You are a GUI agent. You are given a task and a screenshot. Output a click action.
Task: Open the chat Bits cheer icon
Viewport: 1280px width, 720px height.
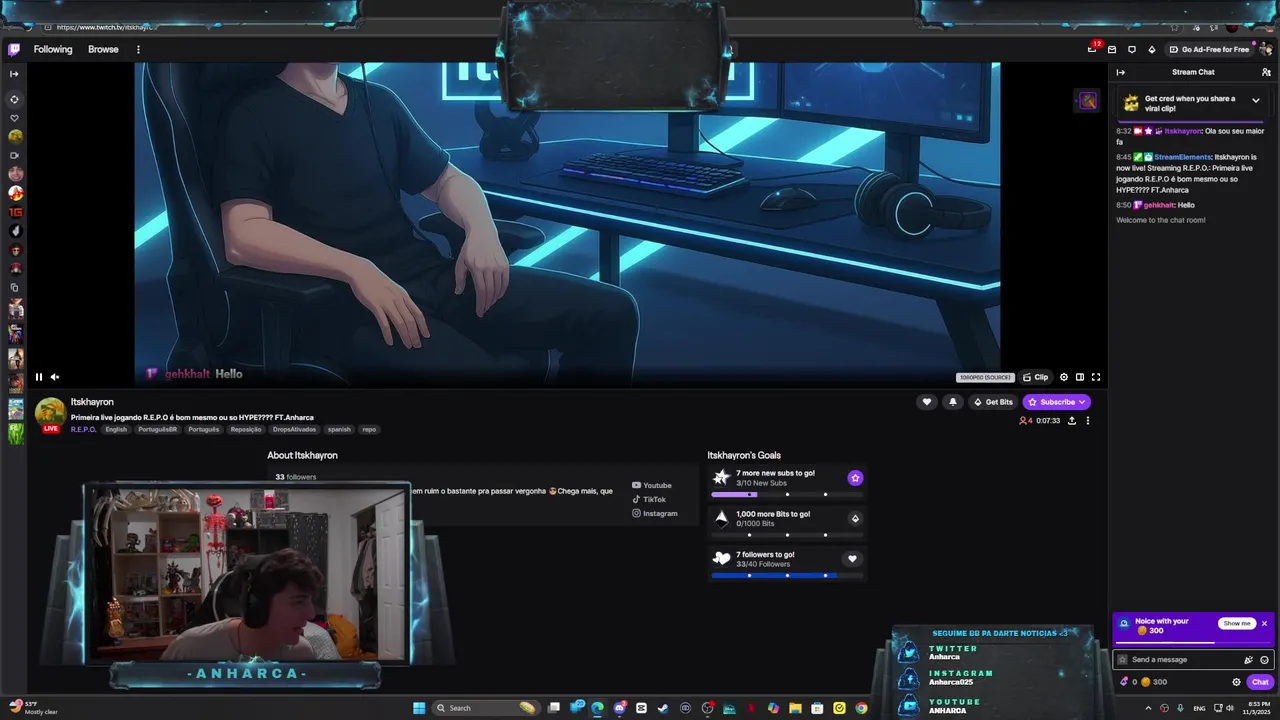[1248, 660]
